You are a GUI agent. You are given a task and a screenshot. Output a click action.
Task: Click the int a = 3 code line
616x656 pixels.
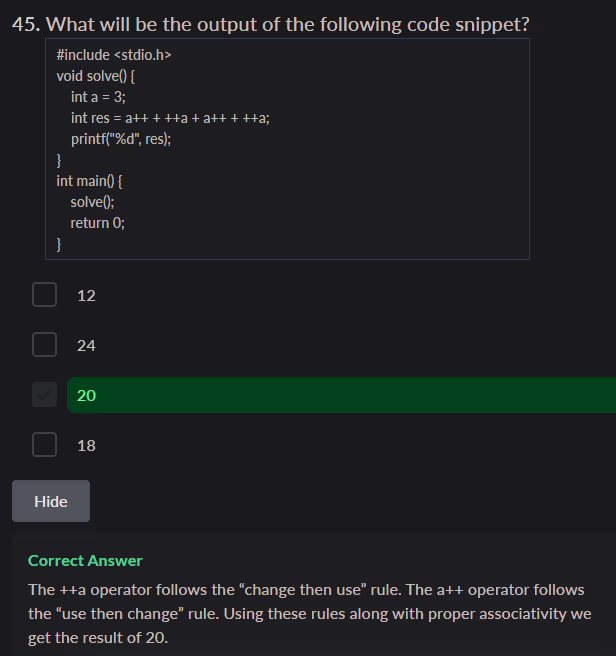[98, 97]
